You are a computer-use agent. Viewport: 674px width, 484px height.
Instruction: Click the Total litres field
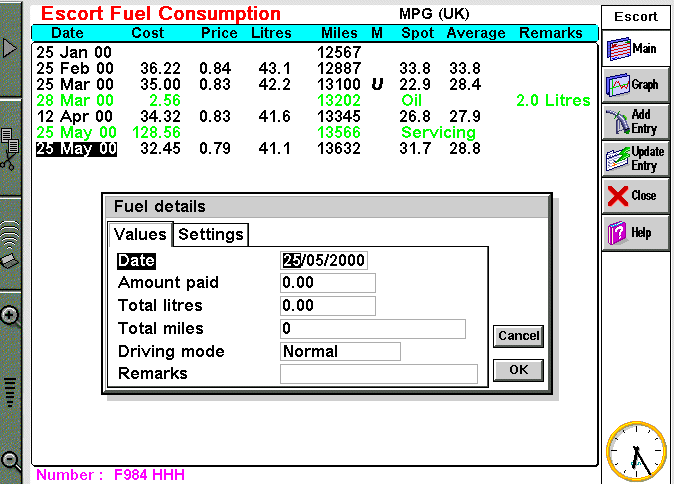pyautogui.click(x=328, y=306)
